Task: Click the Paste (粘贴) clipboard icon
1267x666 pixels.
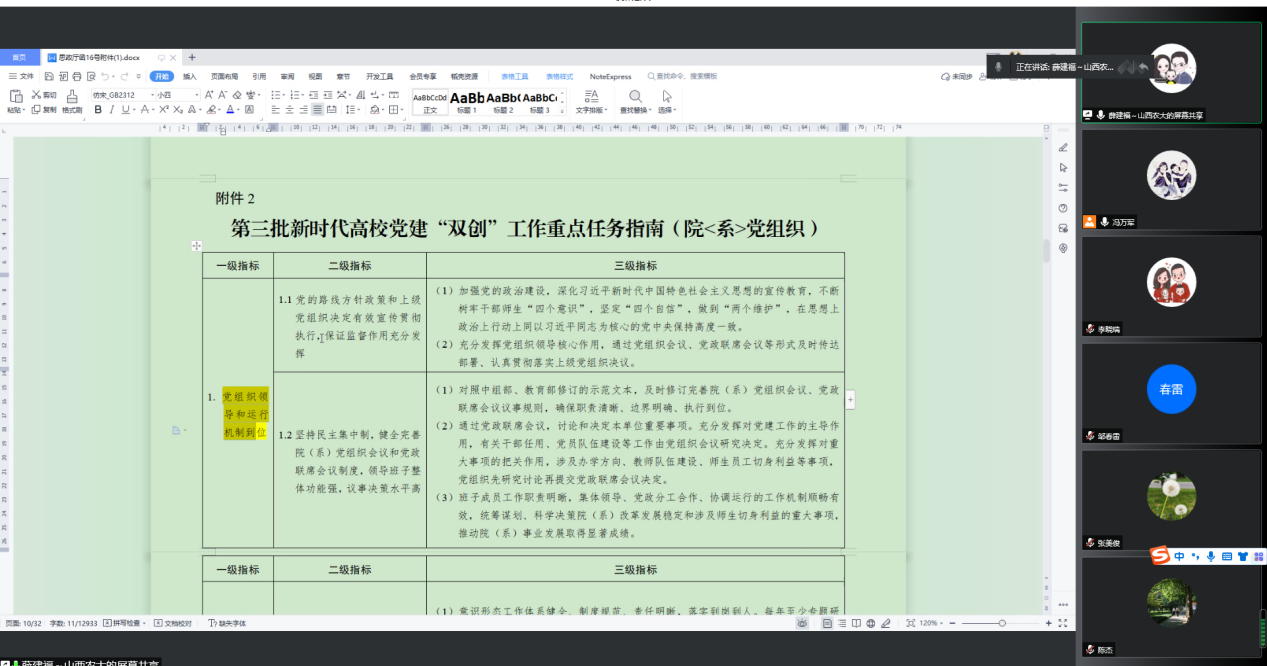Action: [x=16, y=97]
